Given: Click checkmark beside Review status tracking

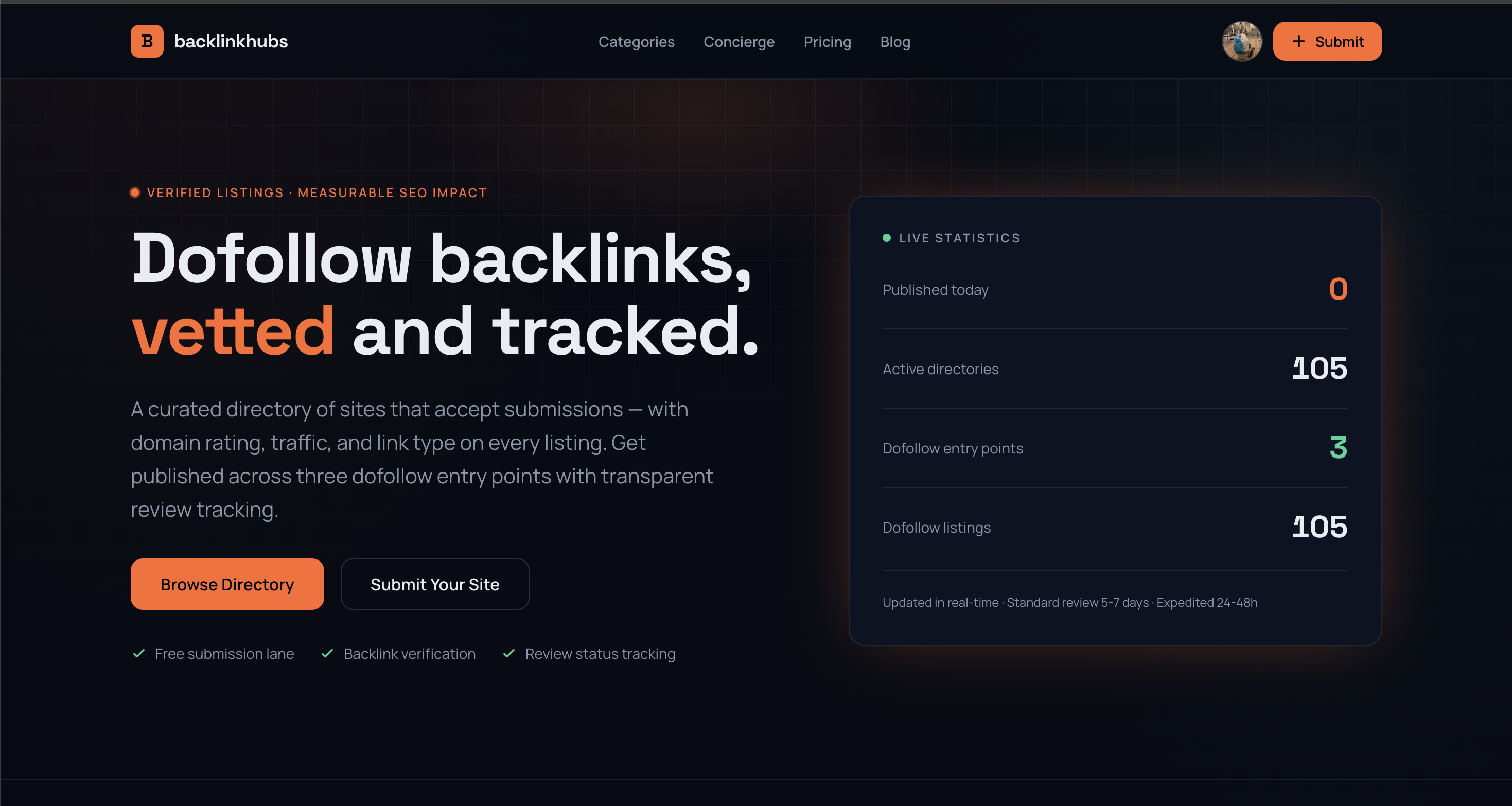Looking at the screenshot, I should pos(509,653).
